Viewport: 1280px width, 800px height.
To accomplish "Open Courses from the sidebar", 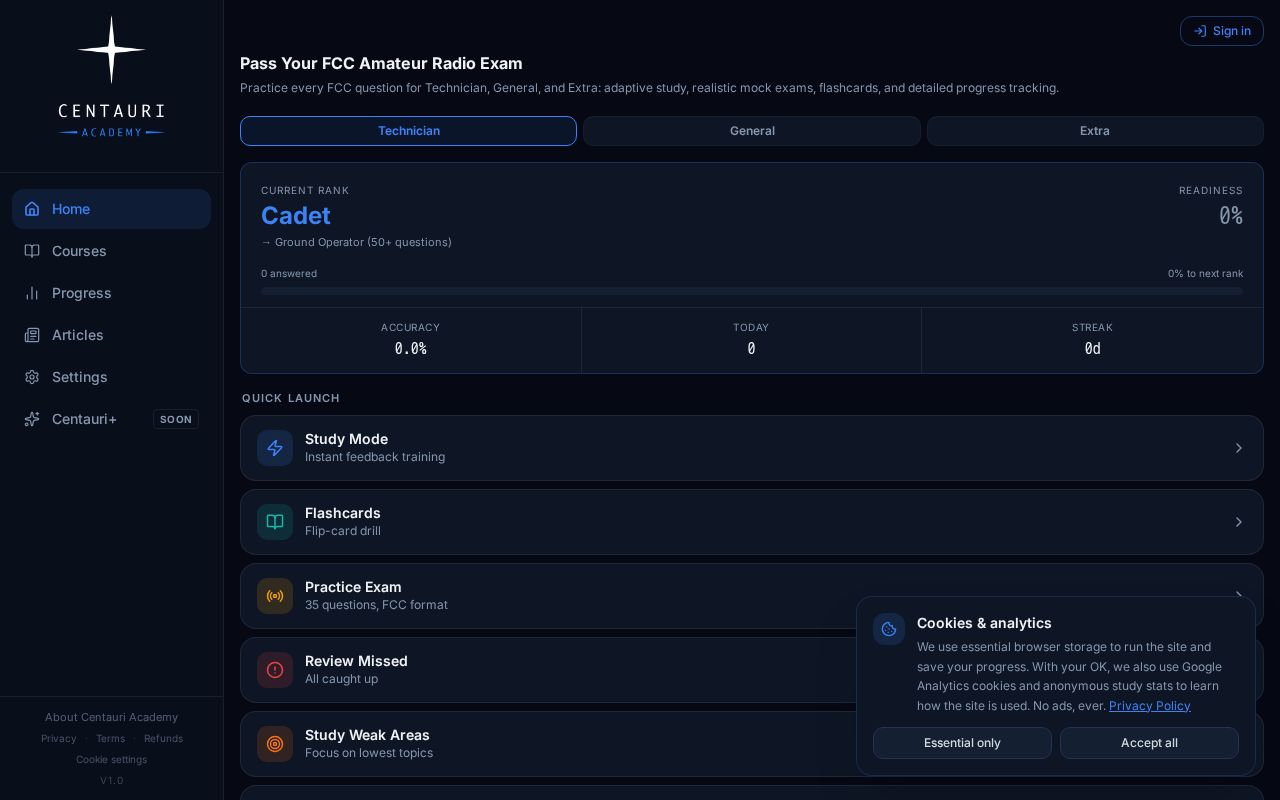I will tap(111, 251).
